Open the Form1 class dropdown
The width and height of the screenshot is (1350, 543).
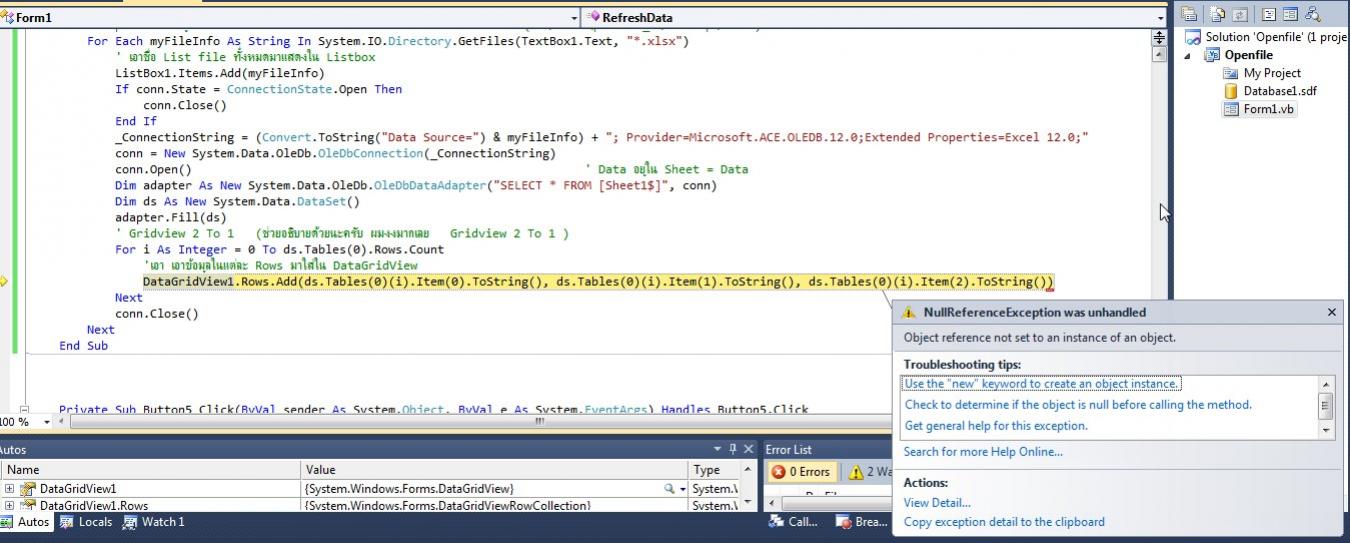coord(573,18)
